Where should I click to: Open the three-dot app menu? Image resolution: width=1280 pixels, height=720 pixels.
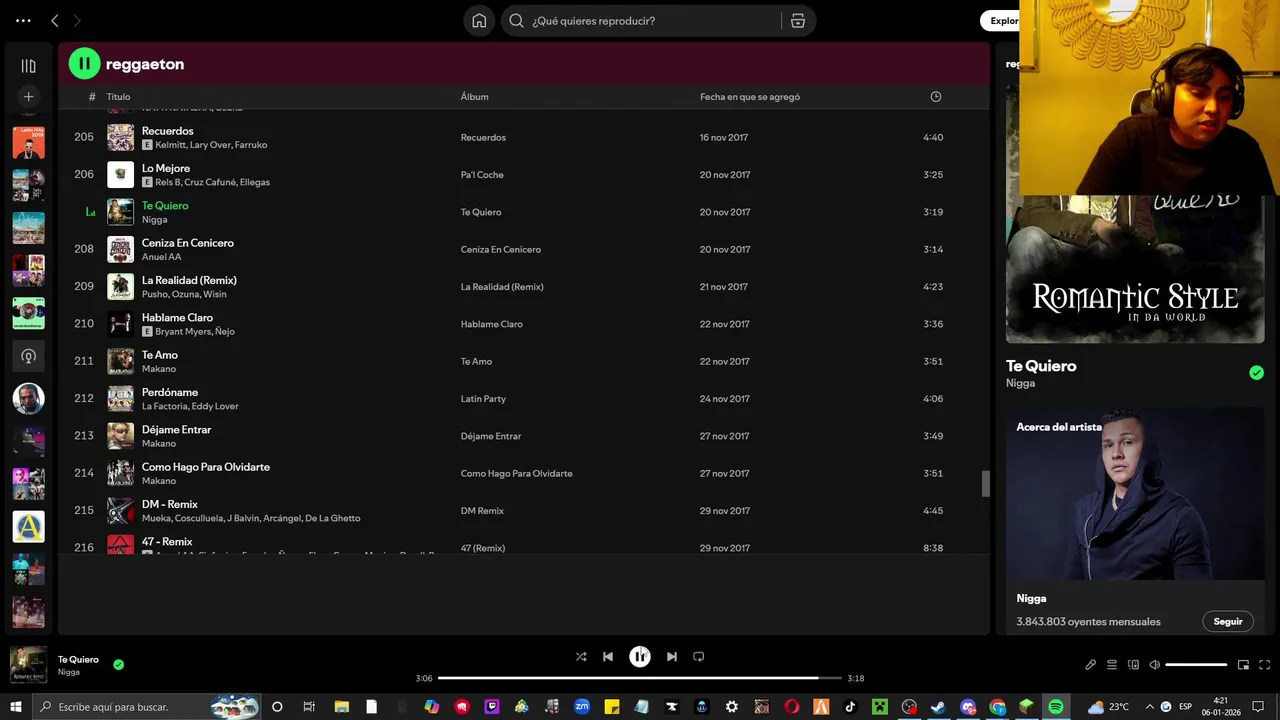click(23, 21)
